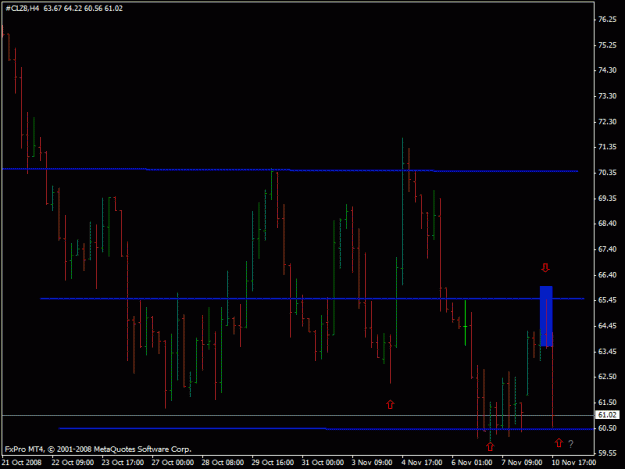Click the 27 Oct 00:00 time label

tap(173, 463)
